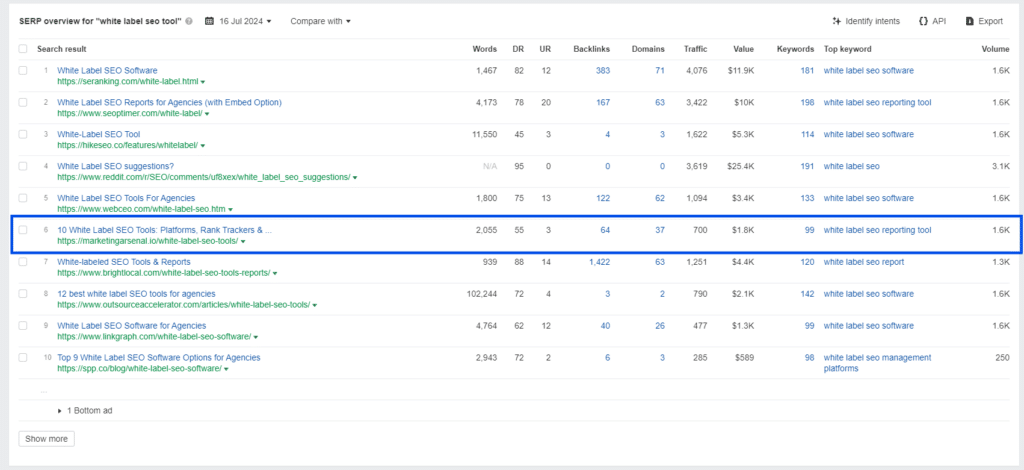Open the top keyword white label seo management platforms
The height and width of the screenshot is (470, 1024).
[x=878, y=363]
